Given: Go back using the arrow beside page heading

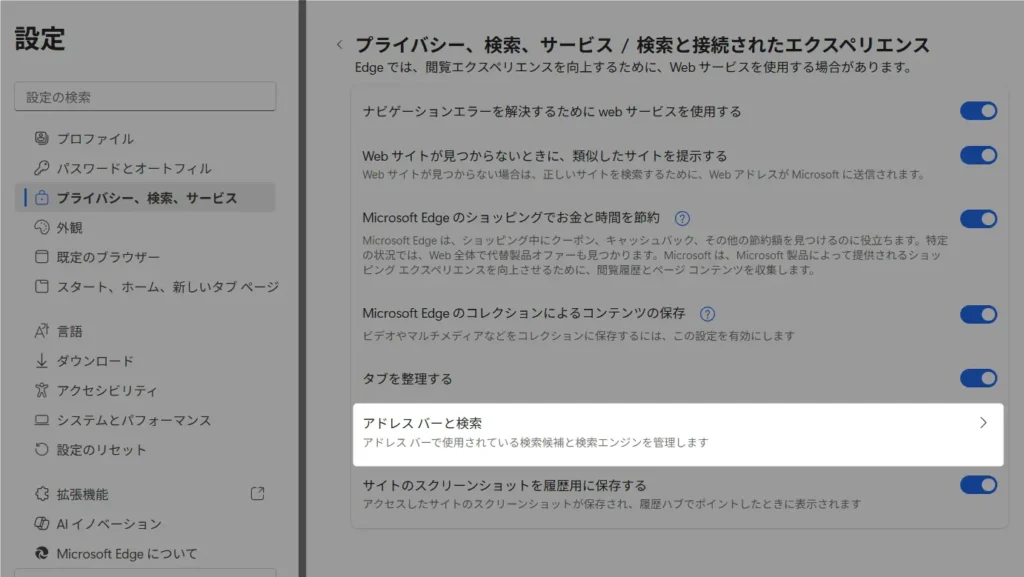Looking at the screenshot, I should 340,45.
